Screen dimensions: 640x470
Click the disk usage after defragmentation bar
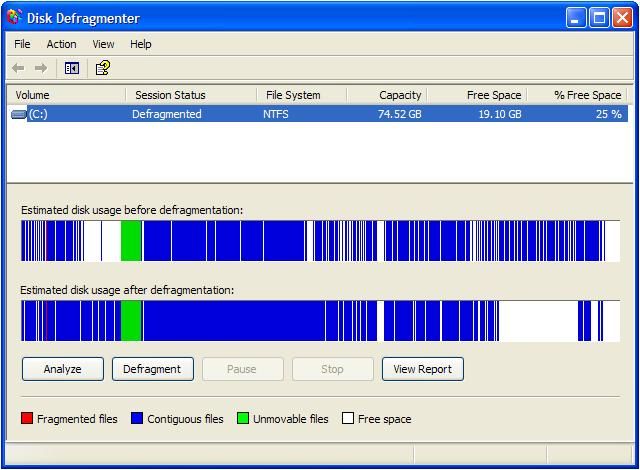pyautogui.click(x=320, y=321)
